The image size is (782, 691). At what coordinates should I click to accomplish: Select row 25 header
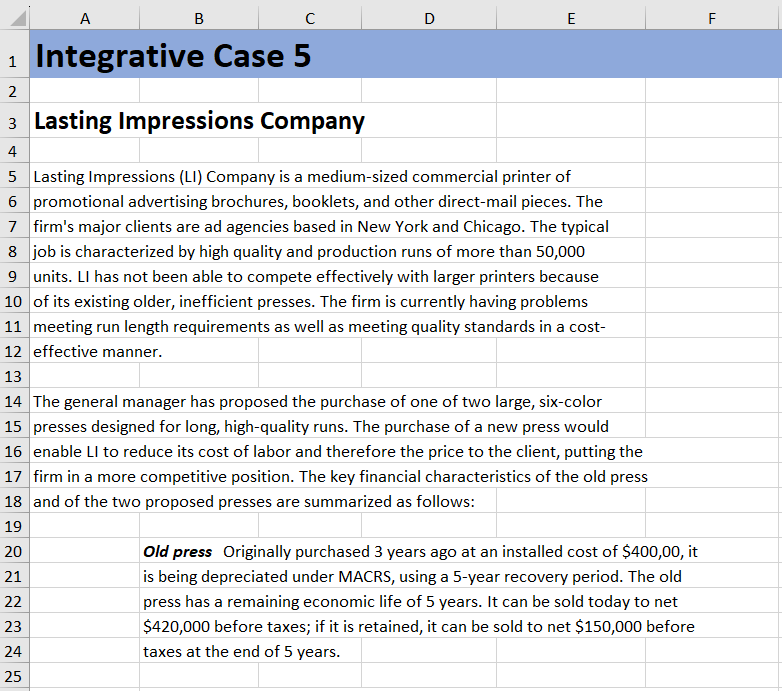coord(14,676)
